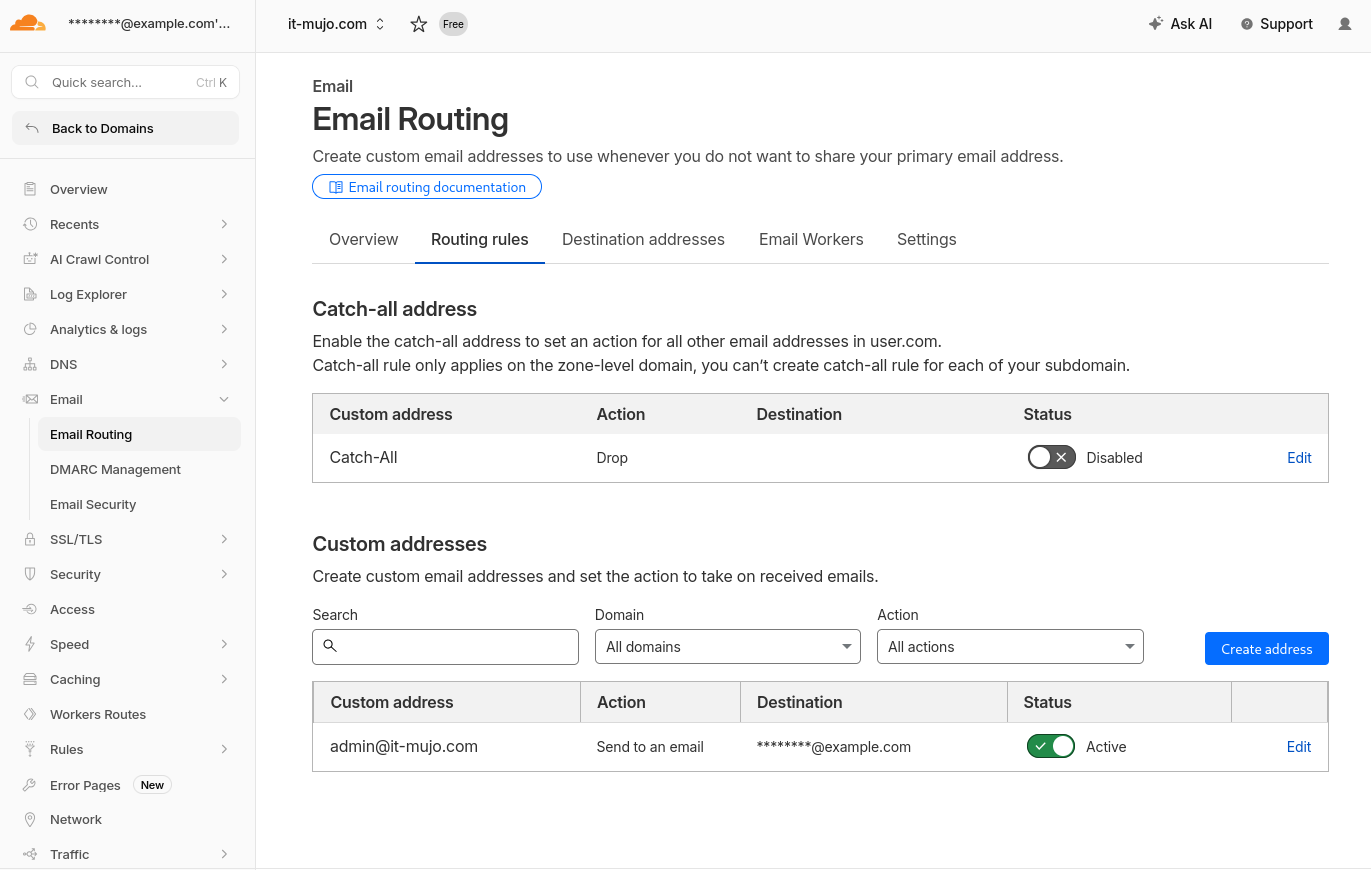Open the Support menu label

pos(1286,24)
